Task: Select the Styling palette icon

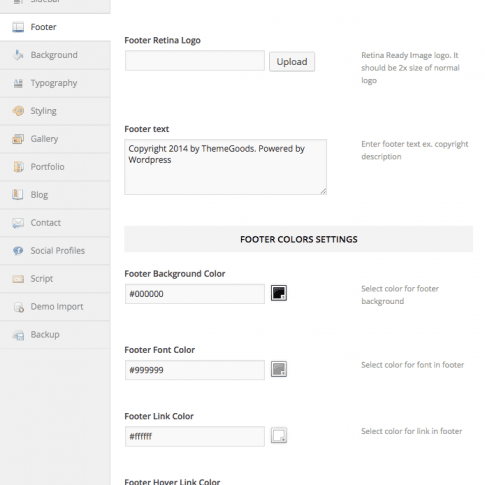Action: point(18,111)
